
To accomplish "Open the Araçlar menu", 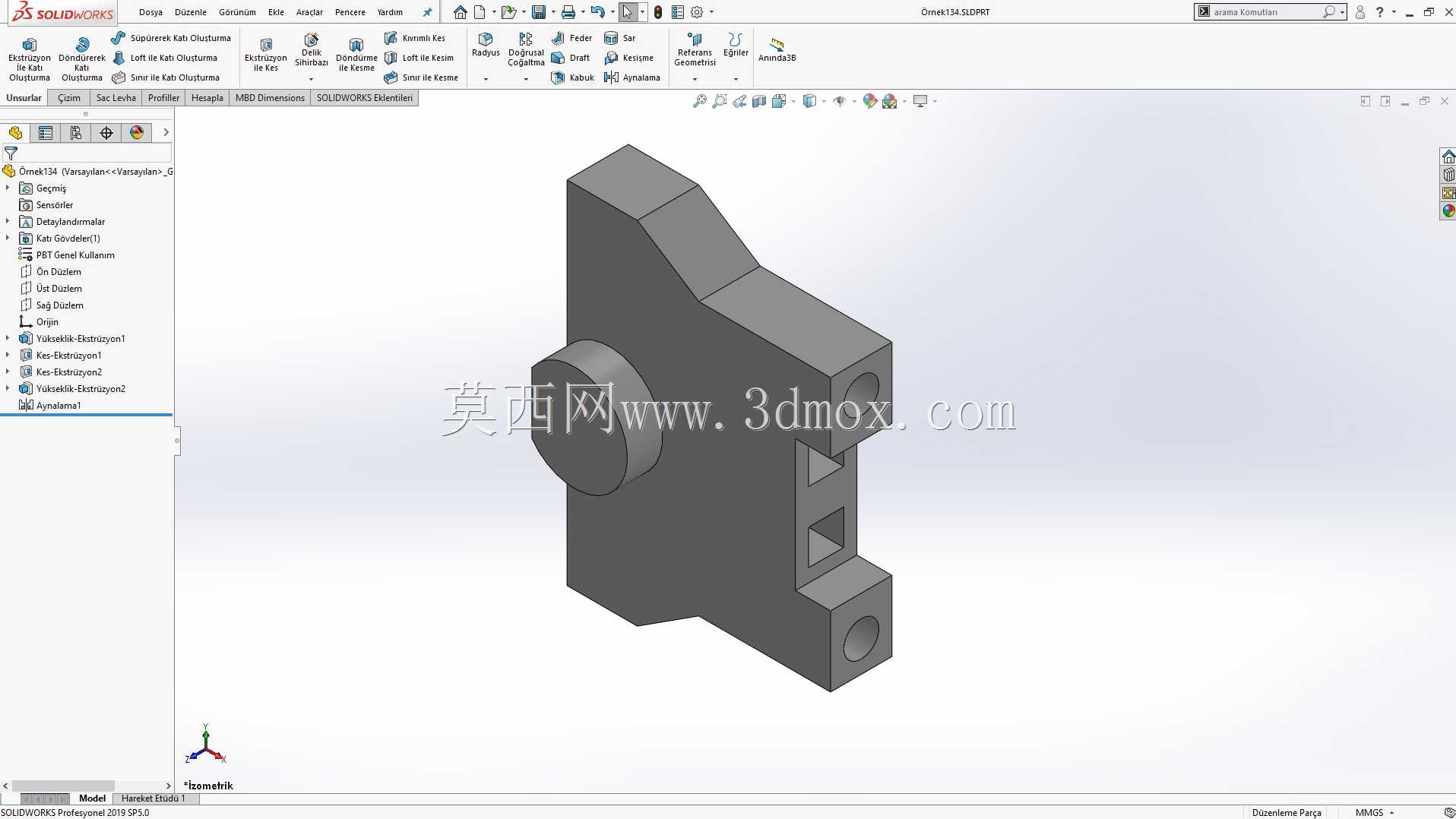I will pos(309,12).
